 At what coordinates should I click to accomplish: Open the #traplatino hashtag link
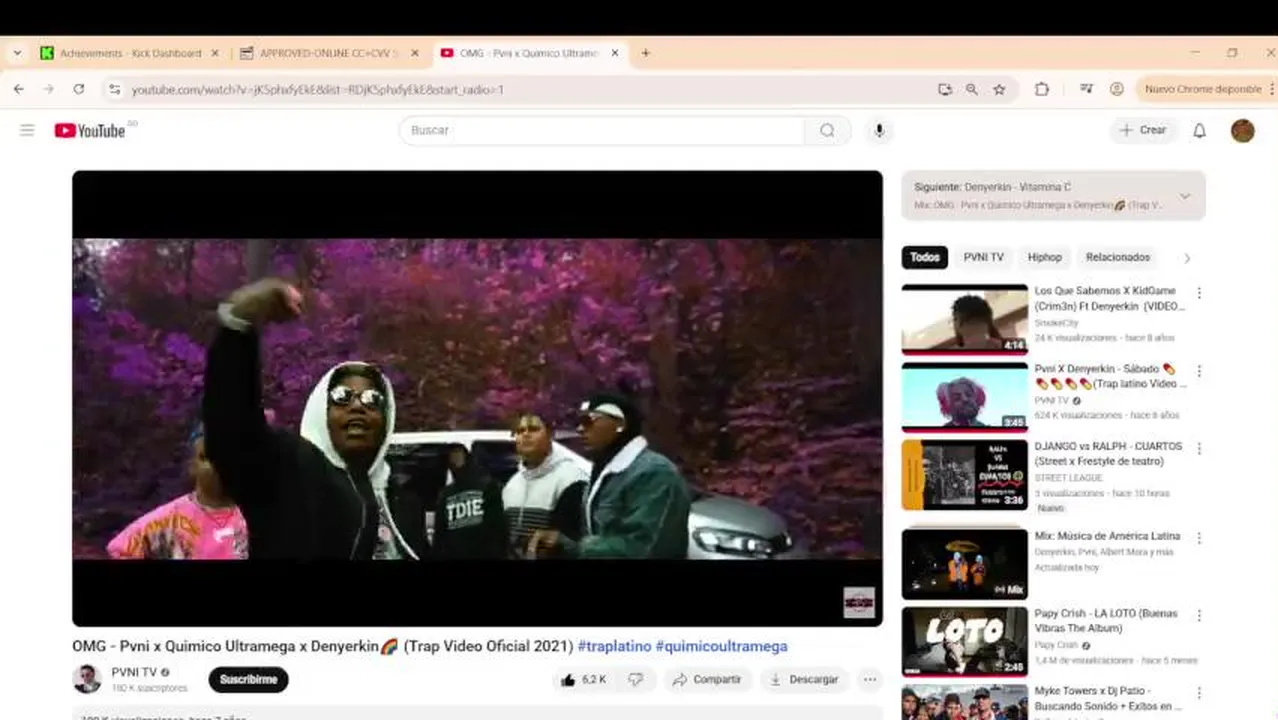coord(614,646)
